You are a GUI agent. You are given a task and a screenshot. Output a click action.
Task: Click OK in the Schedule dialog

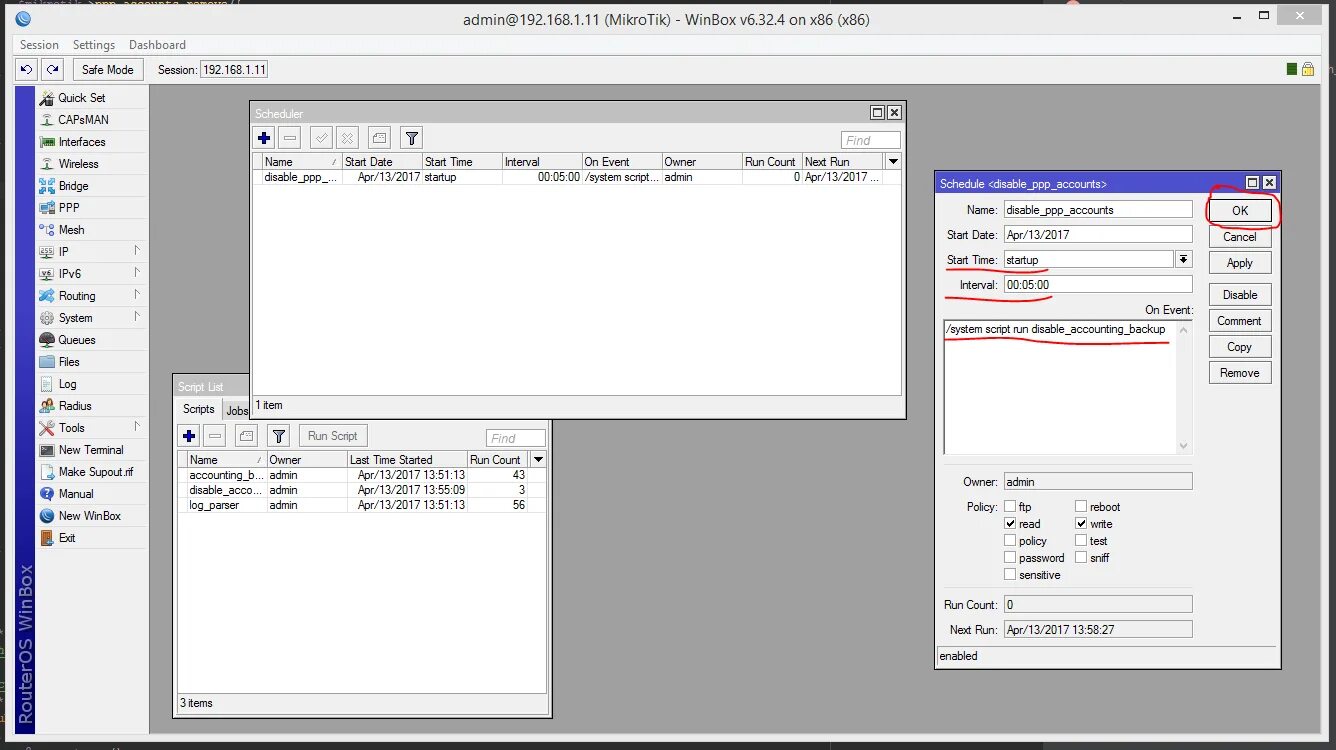pyautogui.click(x=1240, y=211)
